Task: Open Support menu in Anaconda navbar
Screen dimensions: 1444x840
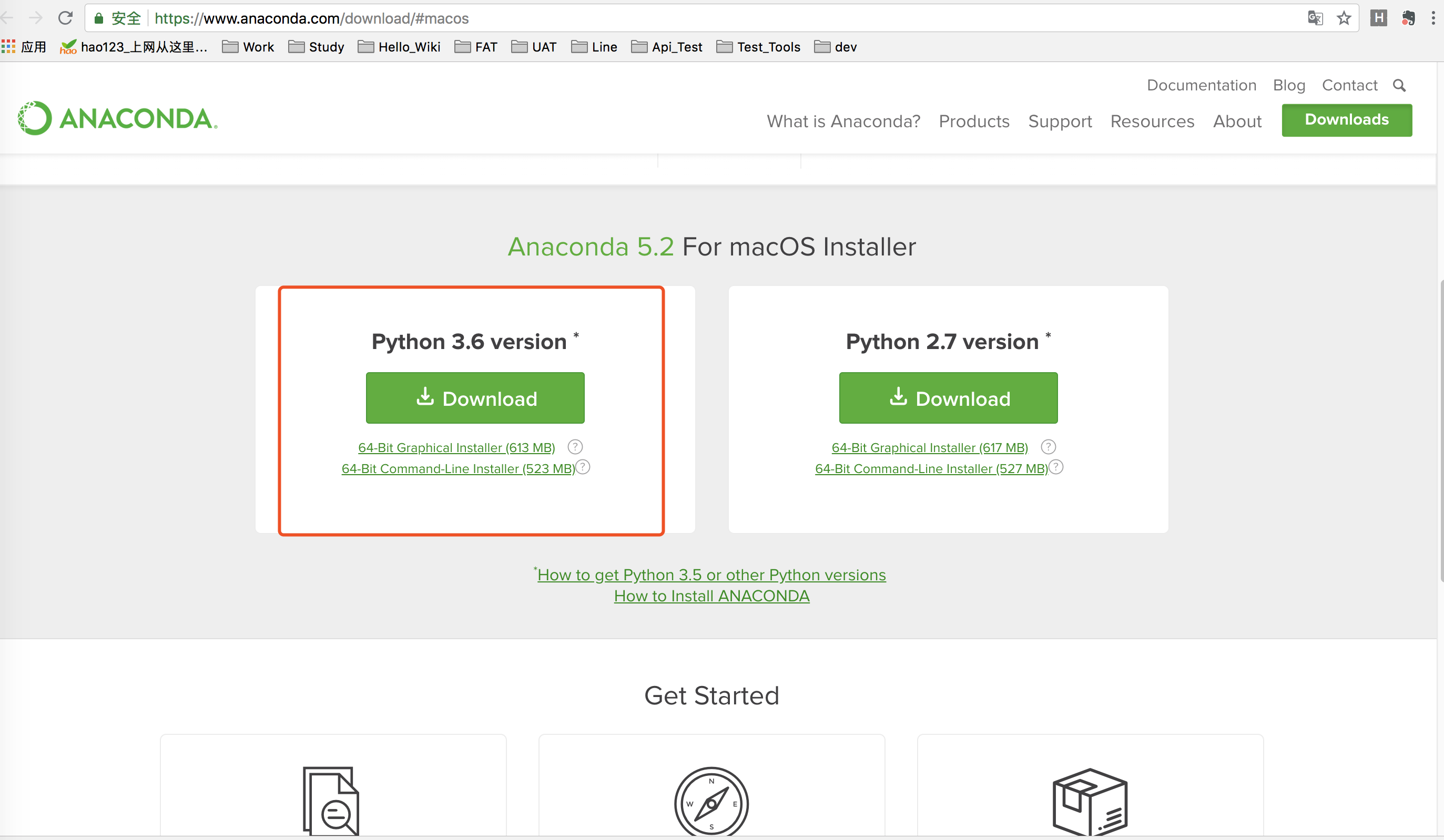Action: [x=1060, y=121]
